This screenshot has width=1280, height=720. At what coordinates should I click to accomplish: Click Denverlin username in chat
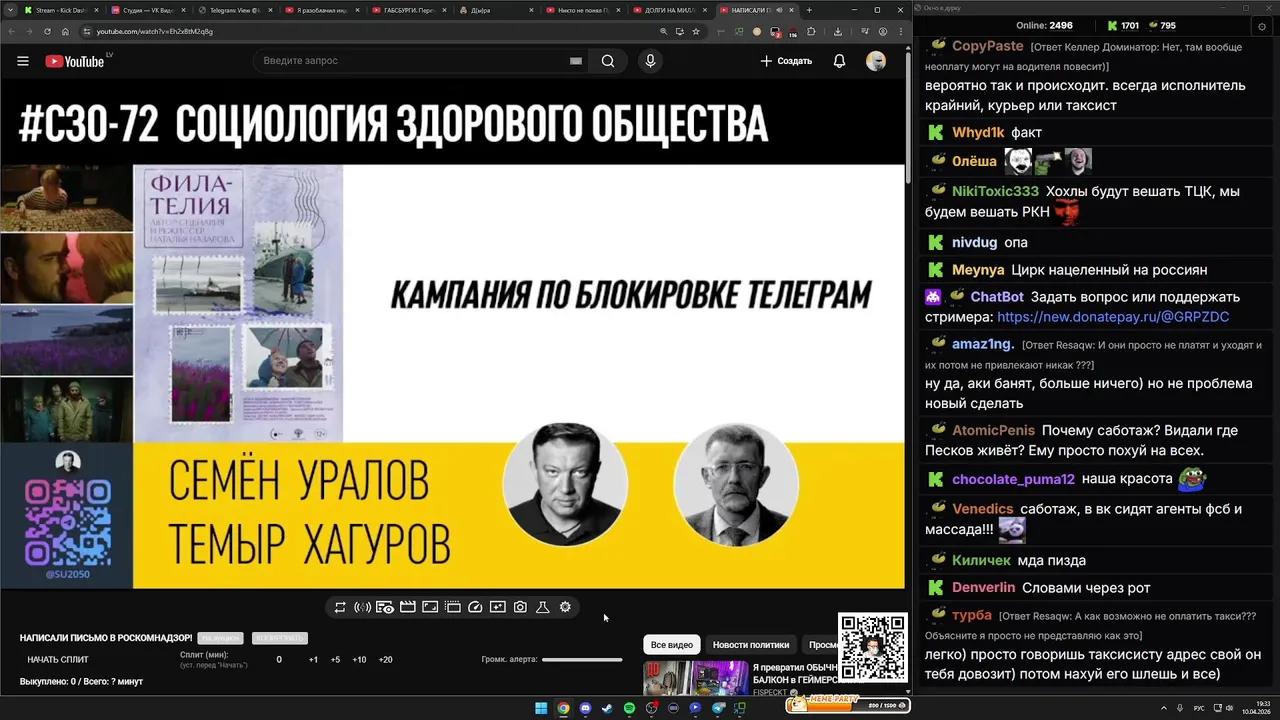tap(983, 587)
